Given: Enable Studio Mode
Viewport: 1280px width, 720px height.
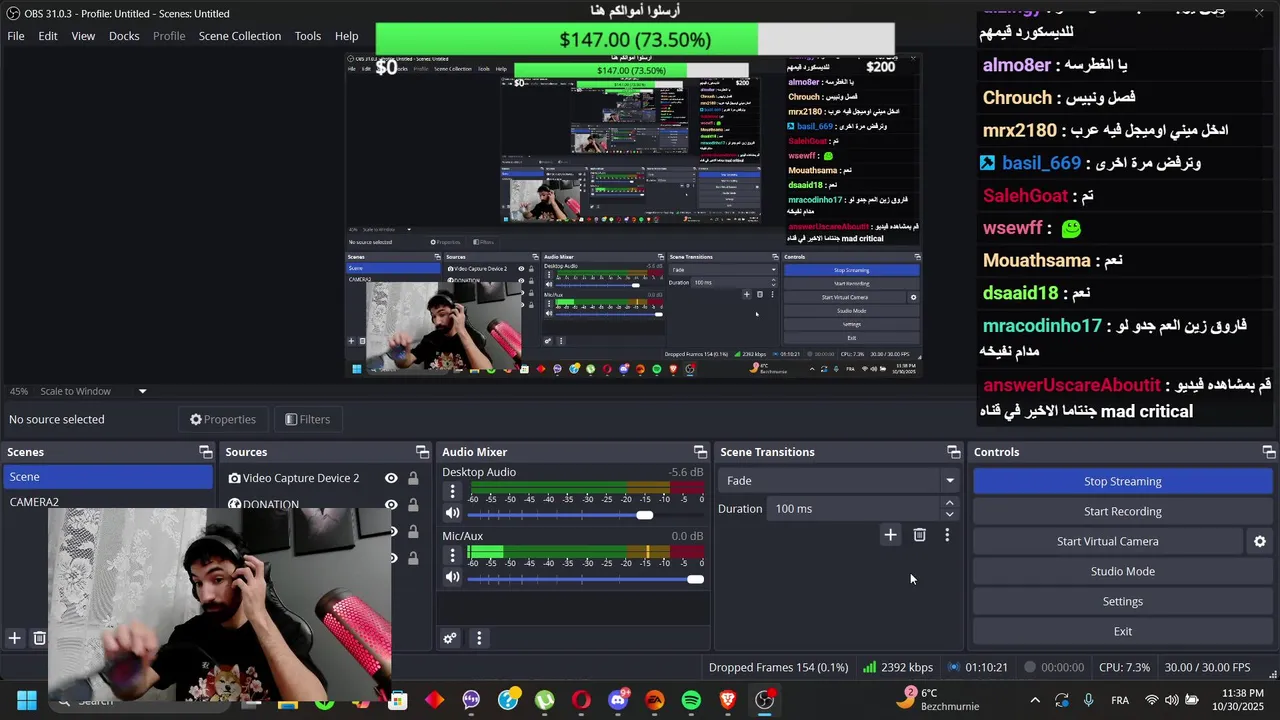Looking at the screenshot, I should [x=1122, y=571].
